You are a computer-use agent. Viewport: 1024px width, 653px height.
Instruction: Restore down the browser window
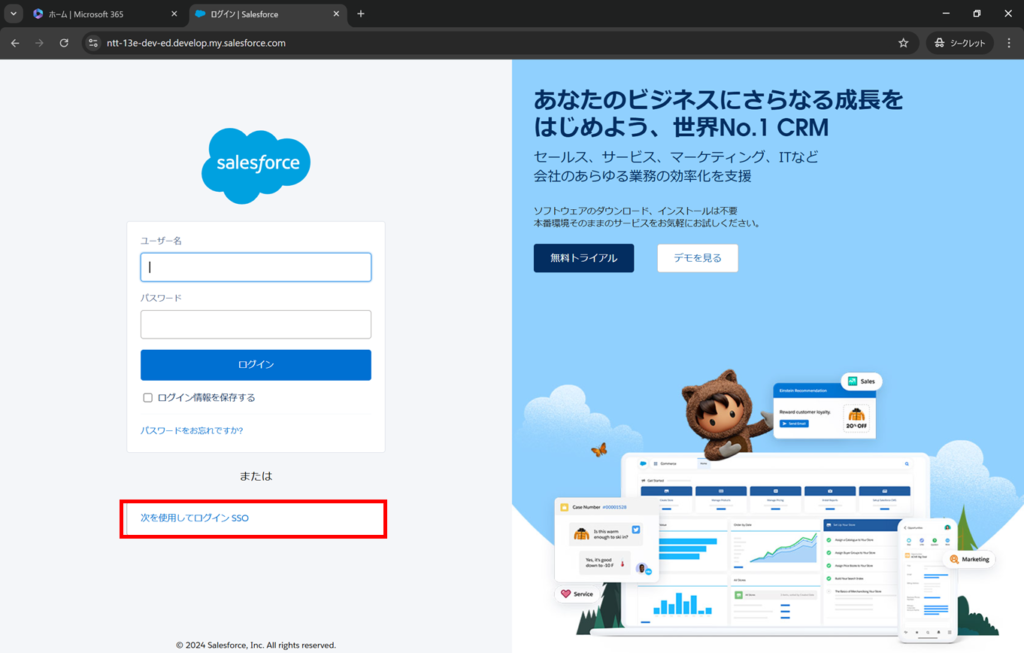(977, 14)
